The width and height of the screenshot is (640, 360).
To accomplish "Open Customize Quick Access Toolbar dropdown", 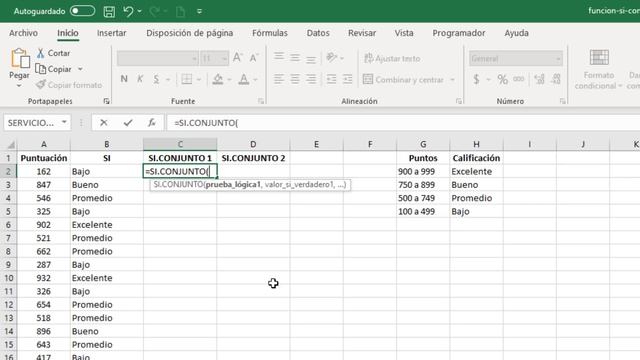I will (199, 11).
